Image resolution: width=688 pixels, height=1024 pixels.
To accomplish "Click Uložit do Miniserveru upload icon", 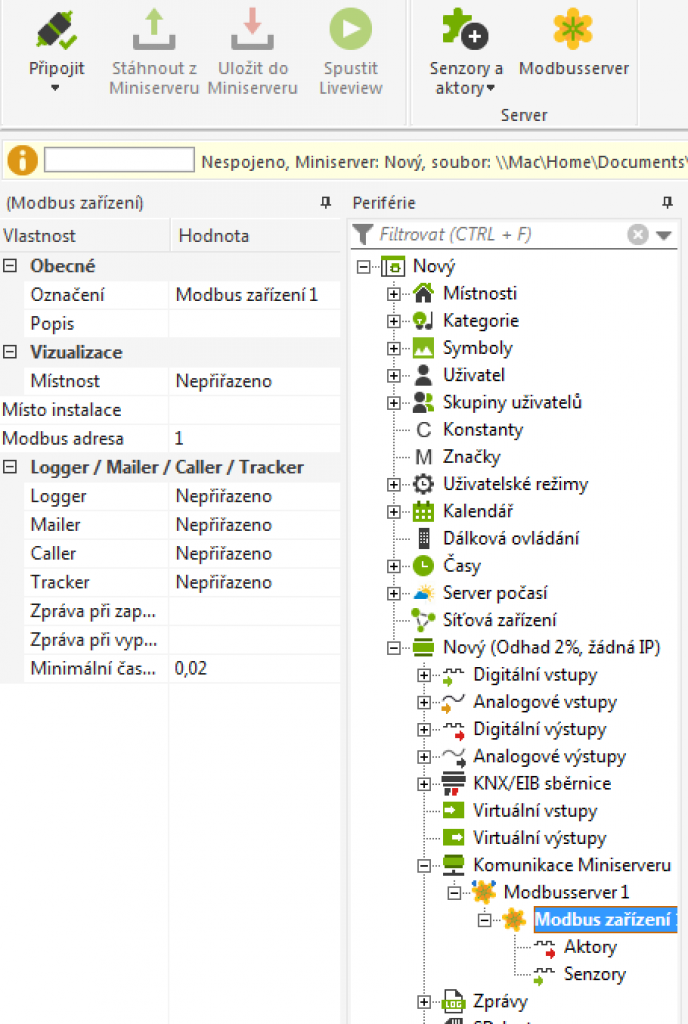I will click(252, 30).
